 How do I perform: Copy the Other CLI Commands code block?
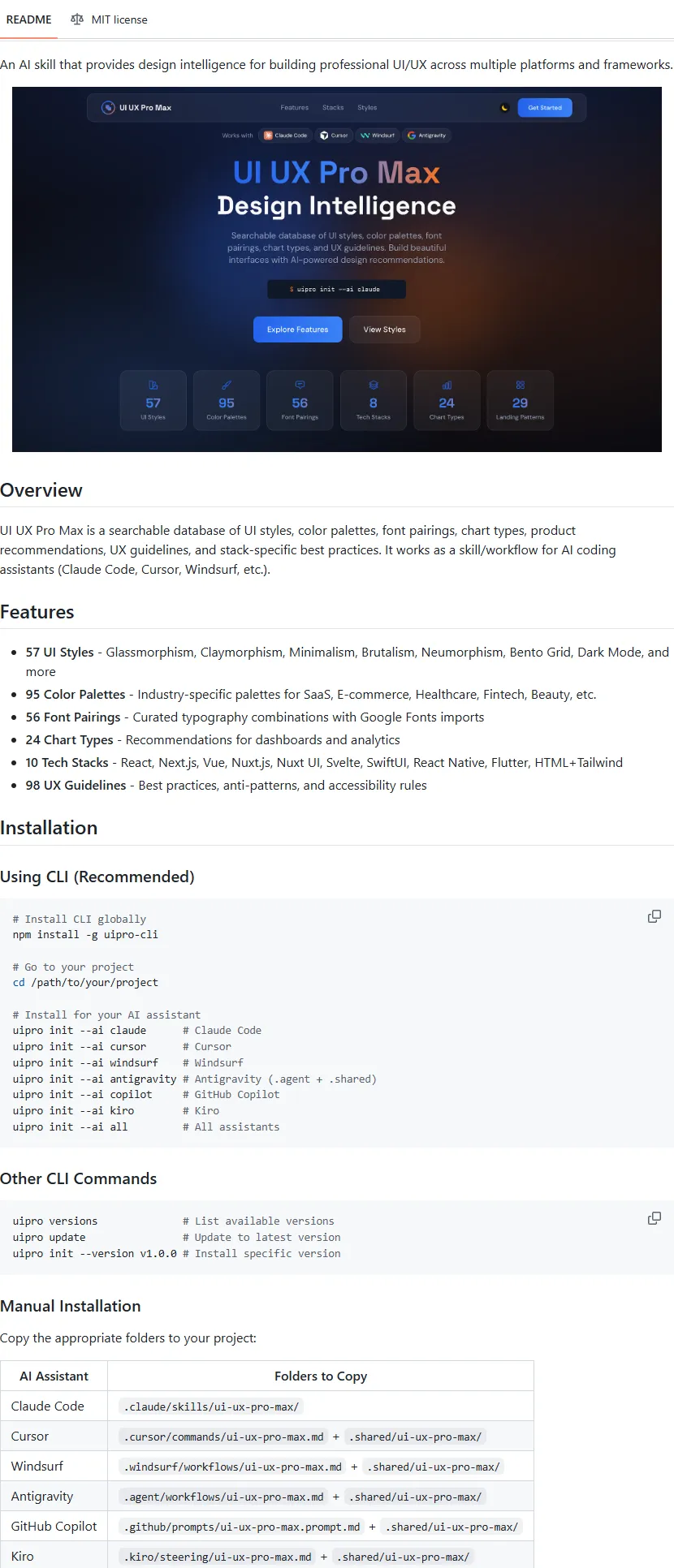click(x=654, y=1218)
